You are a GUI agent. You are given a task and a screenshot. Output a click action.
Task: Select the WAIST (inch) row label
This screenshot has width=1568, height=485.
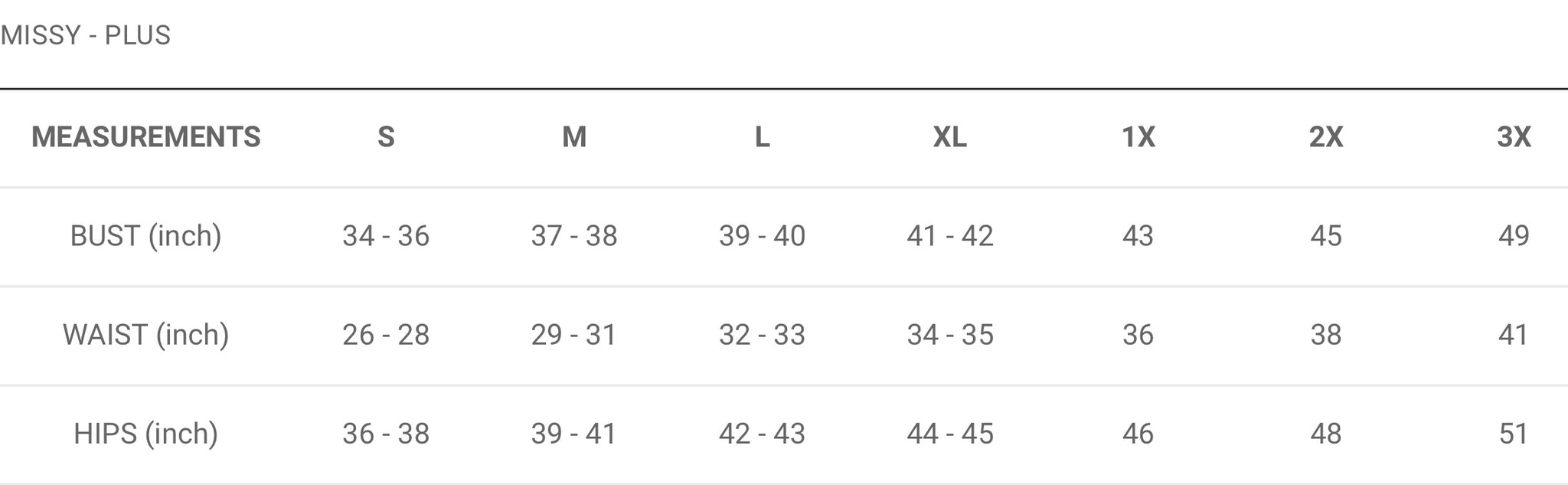(x=146, y=335)
